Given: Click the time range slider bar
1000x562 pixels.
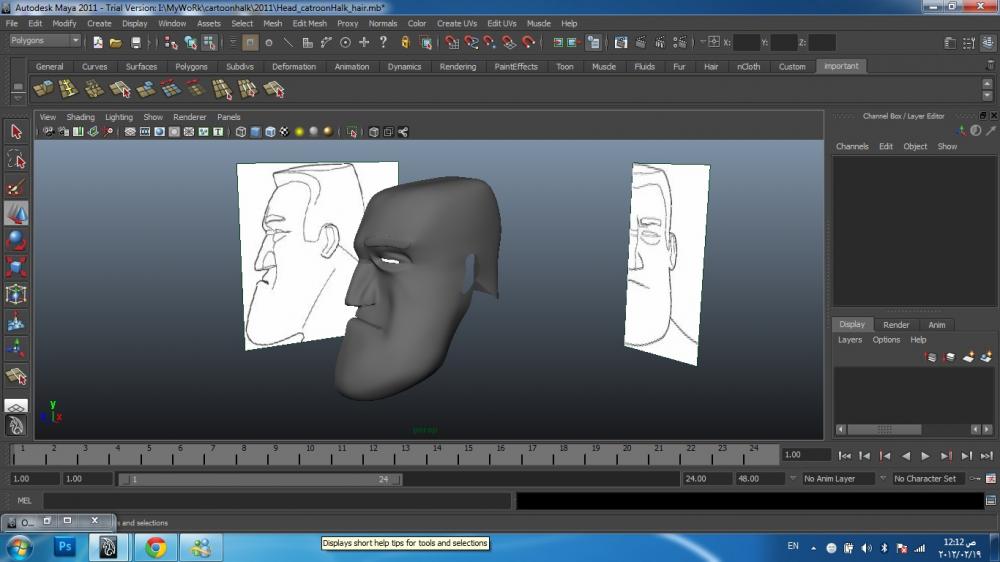Looking at the screenshot, I should (x=260, y=479).
